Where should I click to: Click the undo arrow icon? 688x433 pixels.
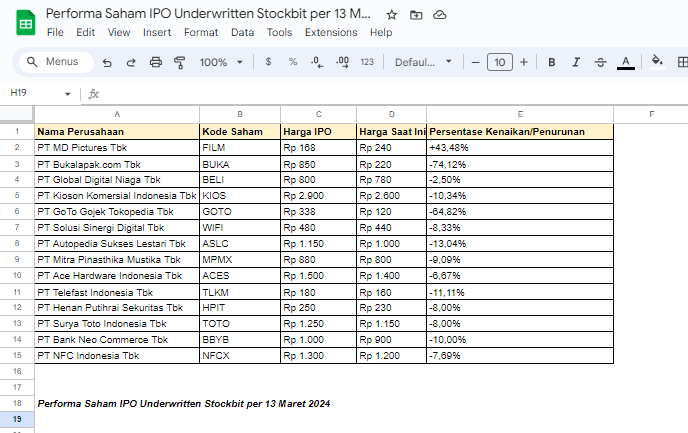pyautogui.click(x=107, y=62)
